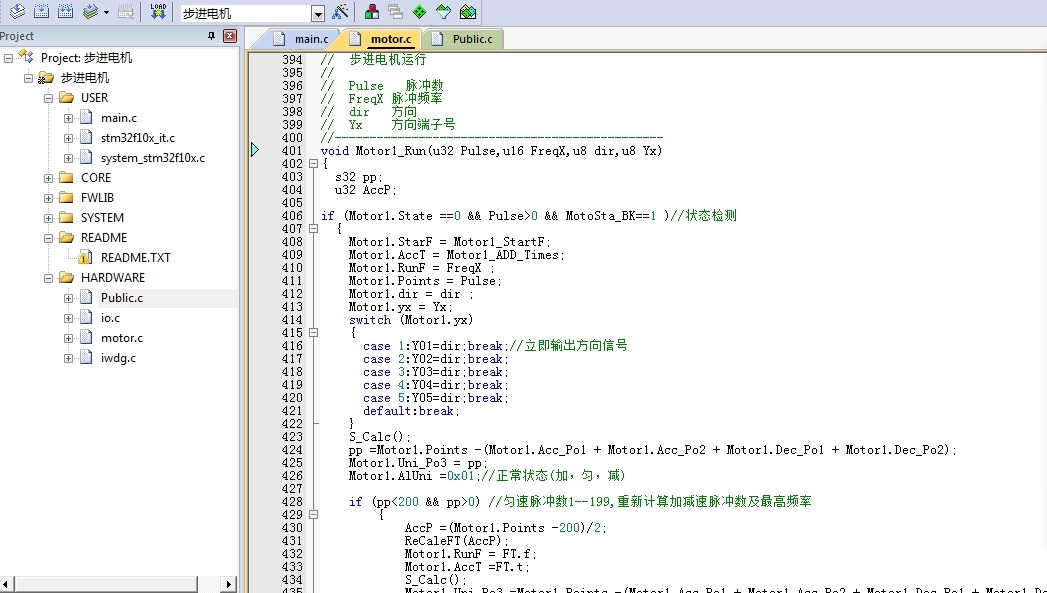1047x593 pixels.
Task: Click the Translate current file toolbar icon
Action: 17,11
